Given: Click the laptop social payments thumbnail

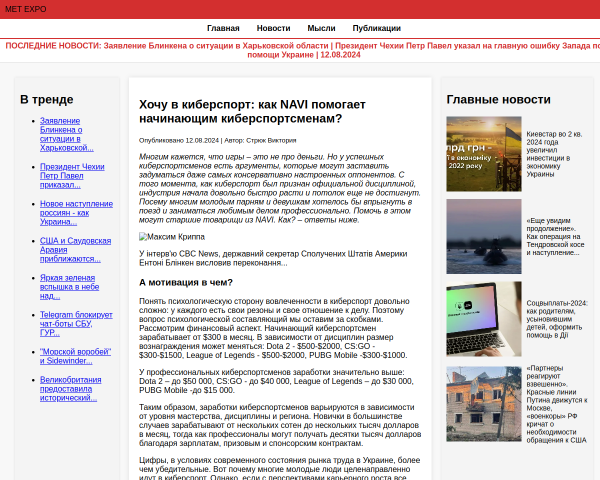Looking at the screenshot, I should pyautogui.click(x=484, y=319).
